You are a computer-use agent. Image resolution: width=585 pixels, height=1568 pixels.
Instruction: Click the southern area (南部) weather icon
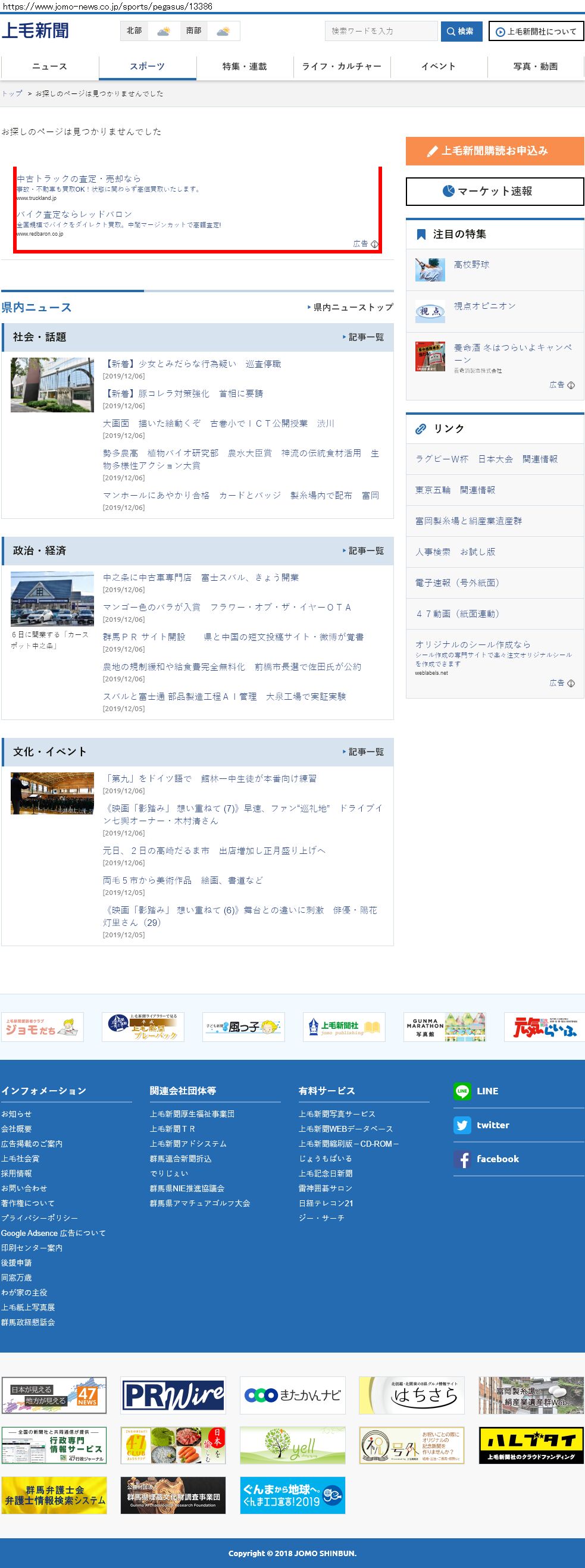click(223, 31)
